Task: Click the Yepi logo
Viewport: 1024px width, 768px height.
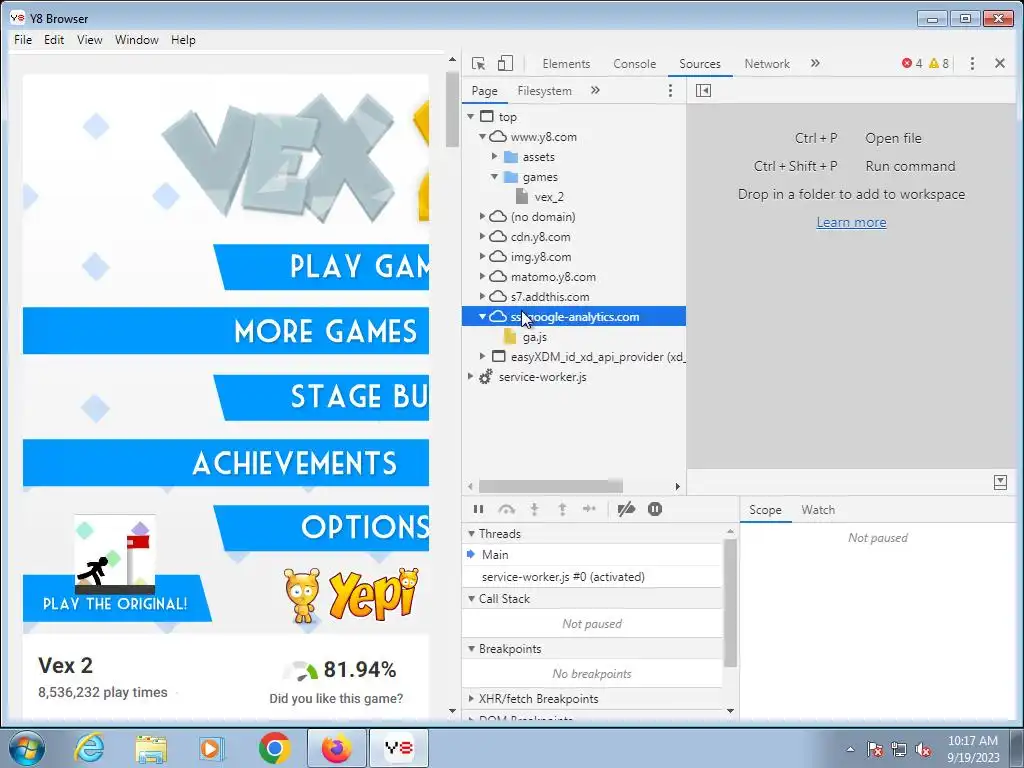Action: [x=352, y=594]
